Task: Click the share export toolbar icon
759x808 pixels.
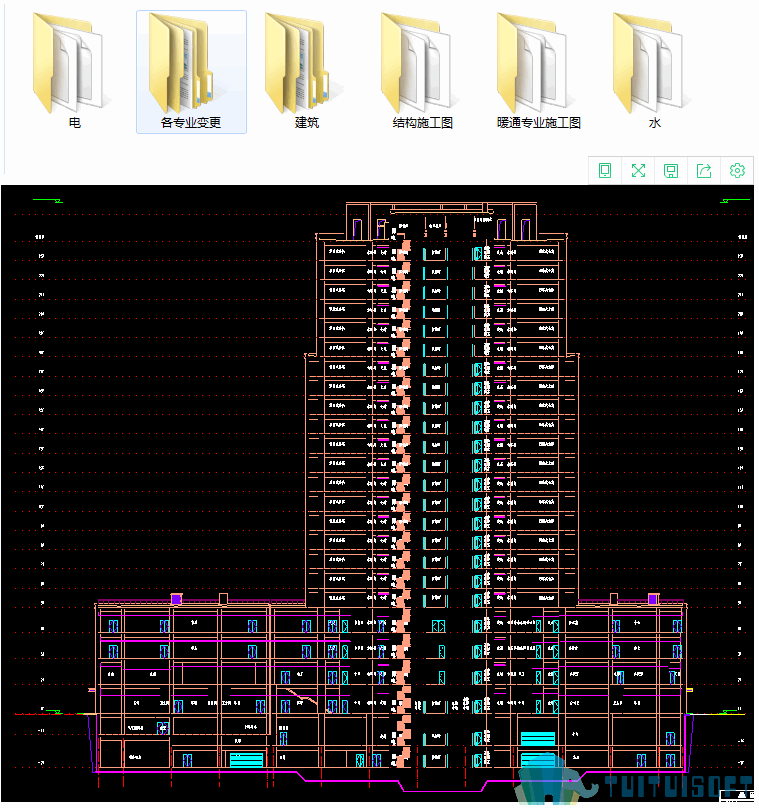Action: click(x=704, y=171)
